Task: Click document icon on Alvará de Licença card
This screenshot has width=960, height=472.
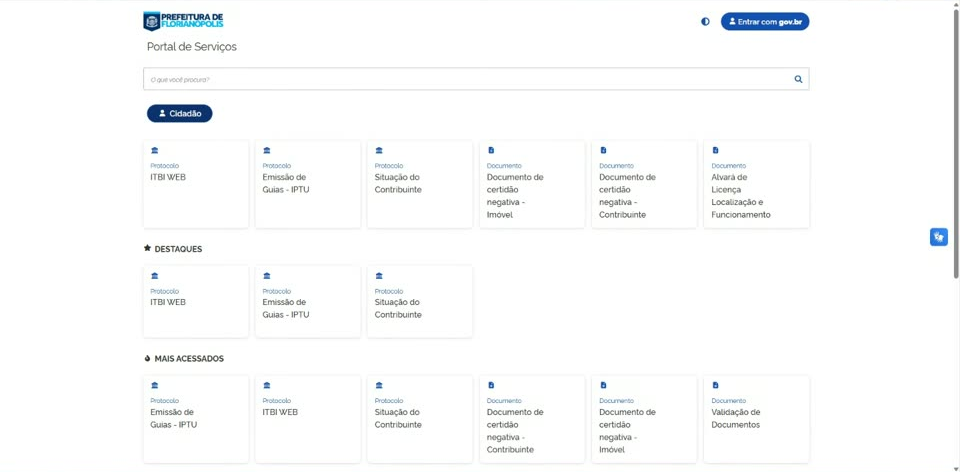Action: click(715, 150)
